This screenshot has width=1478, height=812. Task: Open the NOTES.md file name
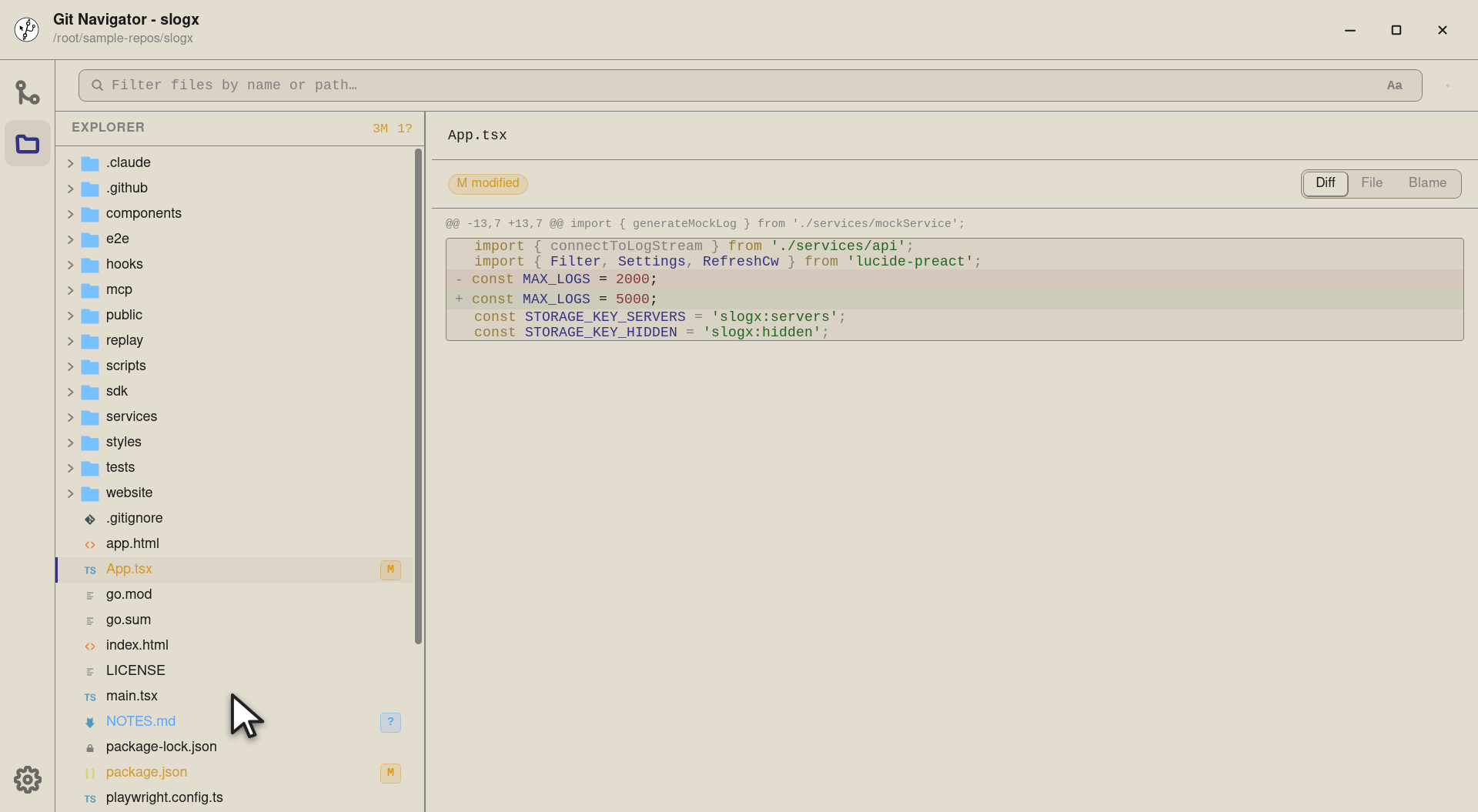141,721
